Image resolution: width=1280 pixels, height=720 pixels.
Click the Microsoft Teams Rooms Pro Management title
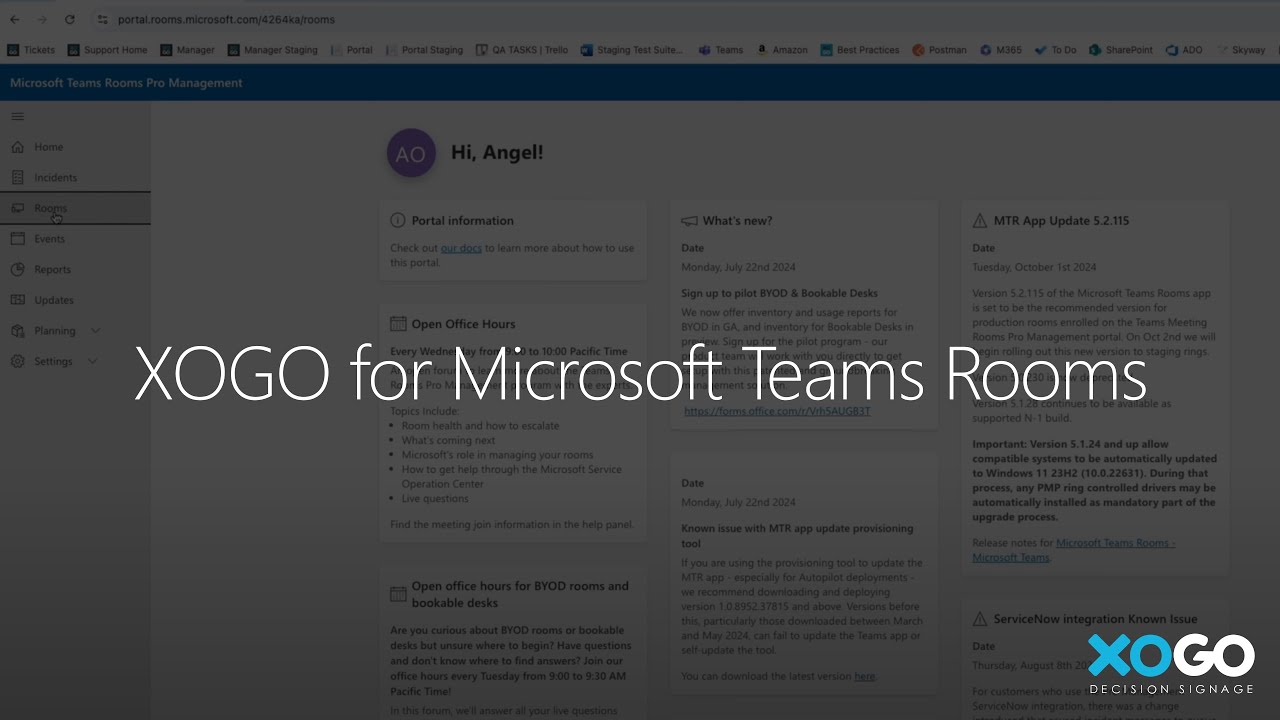[x=126, y=83]
